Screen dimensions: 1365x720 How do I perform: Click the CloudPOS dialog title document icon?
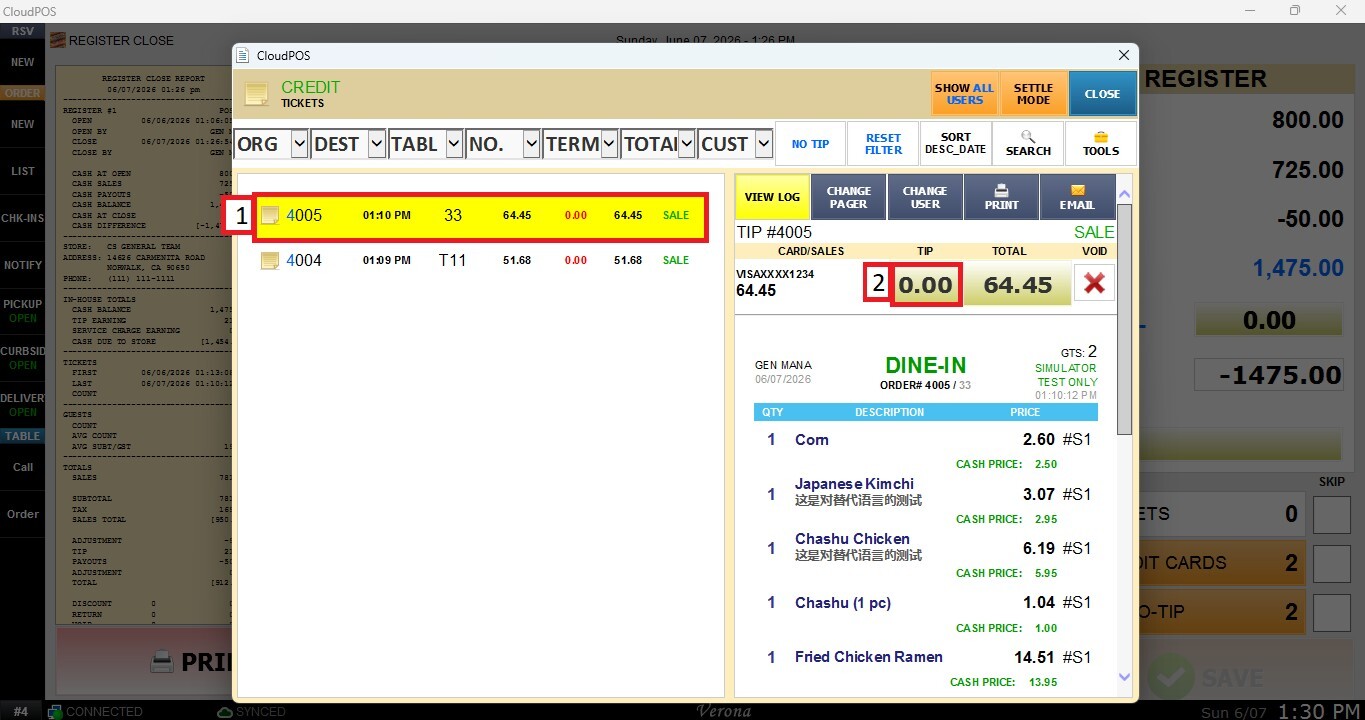pyautogui.click(x=242, y=55)
